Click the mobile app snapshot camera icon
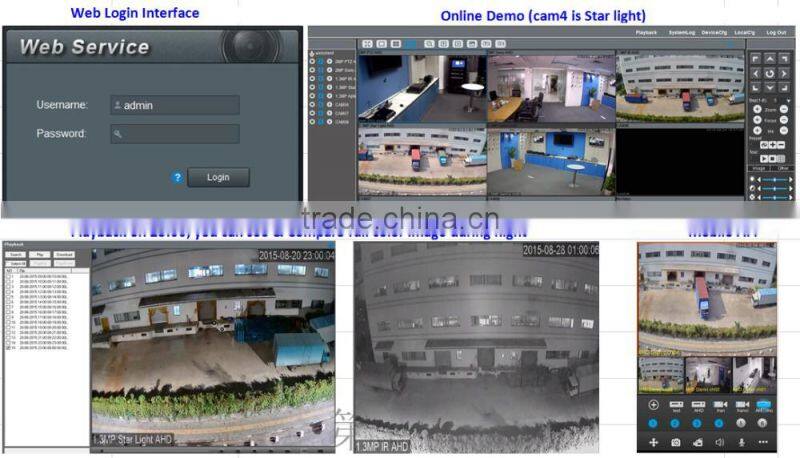Image resolution: width=800 pixels, height=458 pixels. [677, 441]
